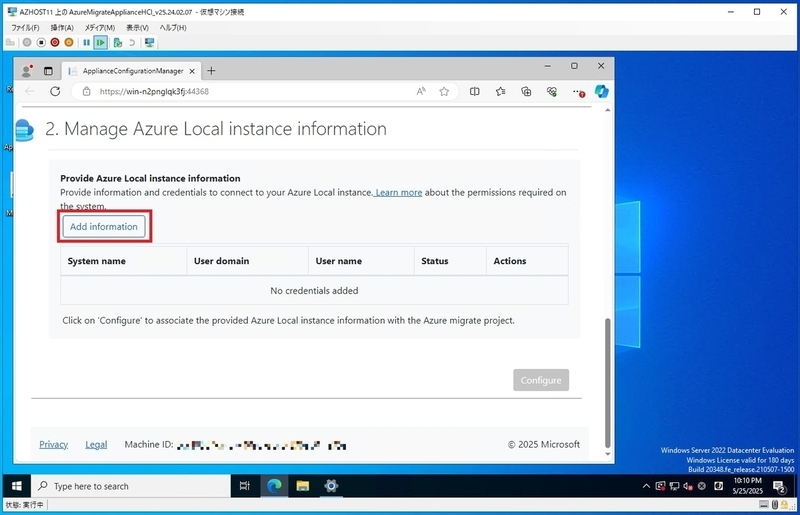Close the ApplianceConfigurationManager tab
800x515 pixels.
tap(192, 71)
